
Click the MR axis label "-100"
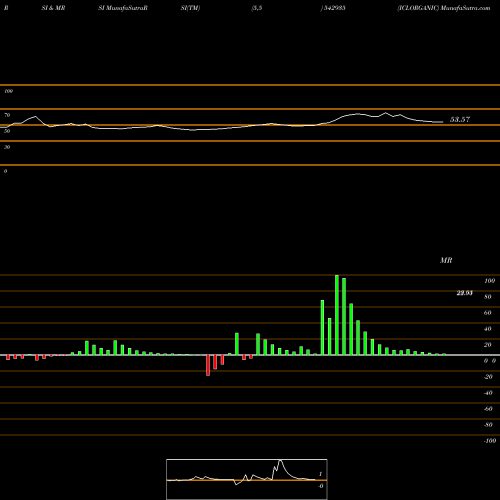point(490,441)
